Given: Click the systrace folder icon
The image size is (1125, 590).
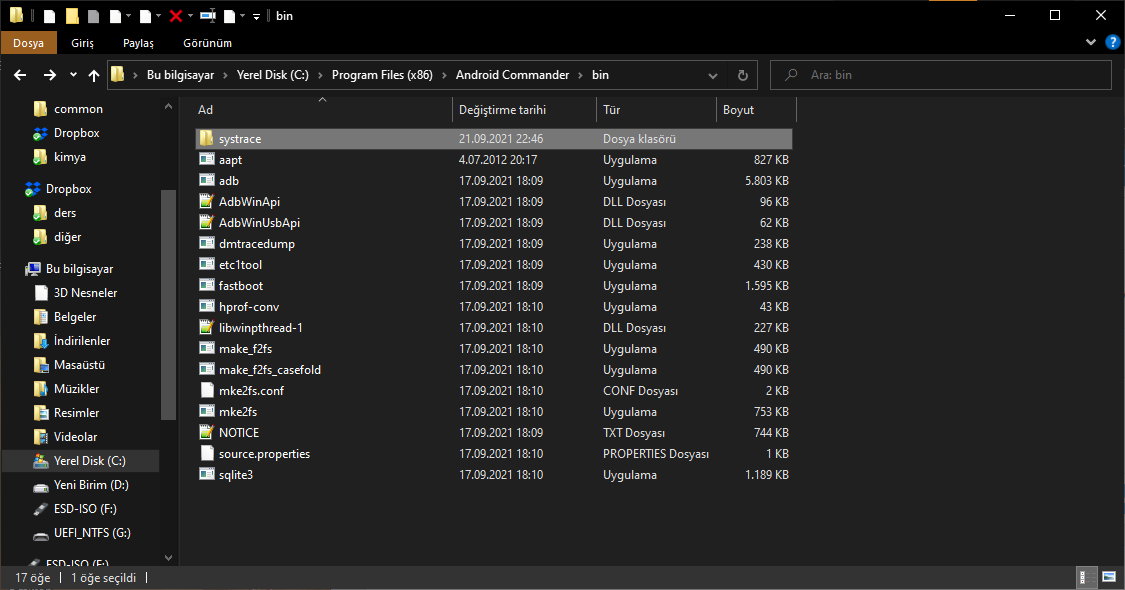Looking at the screenshot, I should (207, 139).
